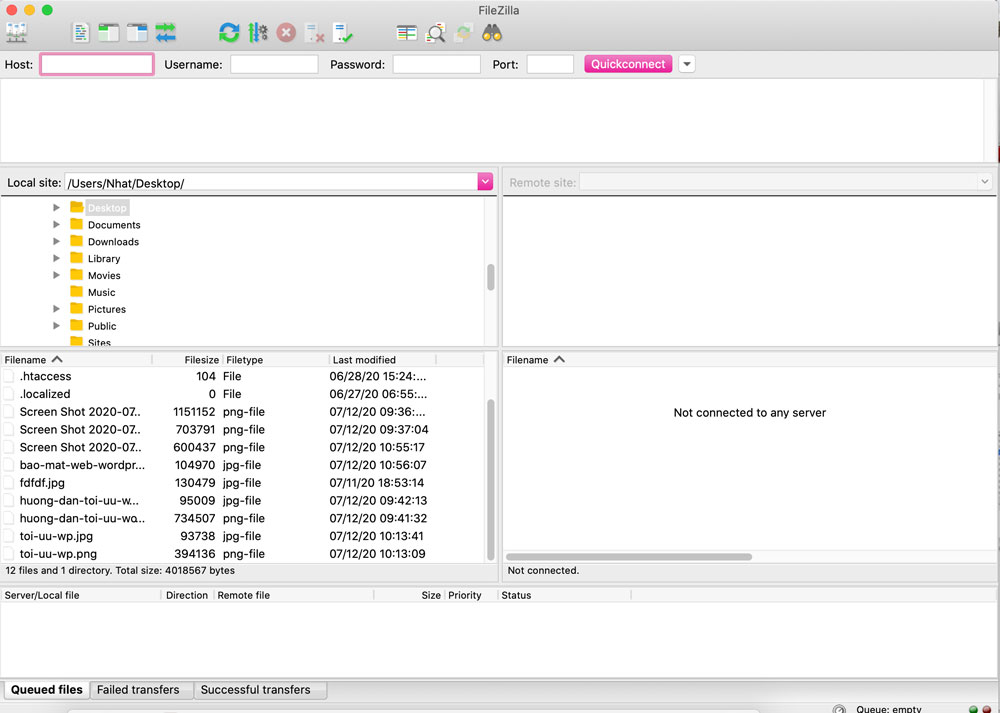Viewport: 1000px width, 713px height.
Task: Select the fdfdf.jpg file
Action: tap(242, 483)
